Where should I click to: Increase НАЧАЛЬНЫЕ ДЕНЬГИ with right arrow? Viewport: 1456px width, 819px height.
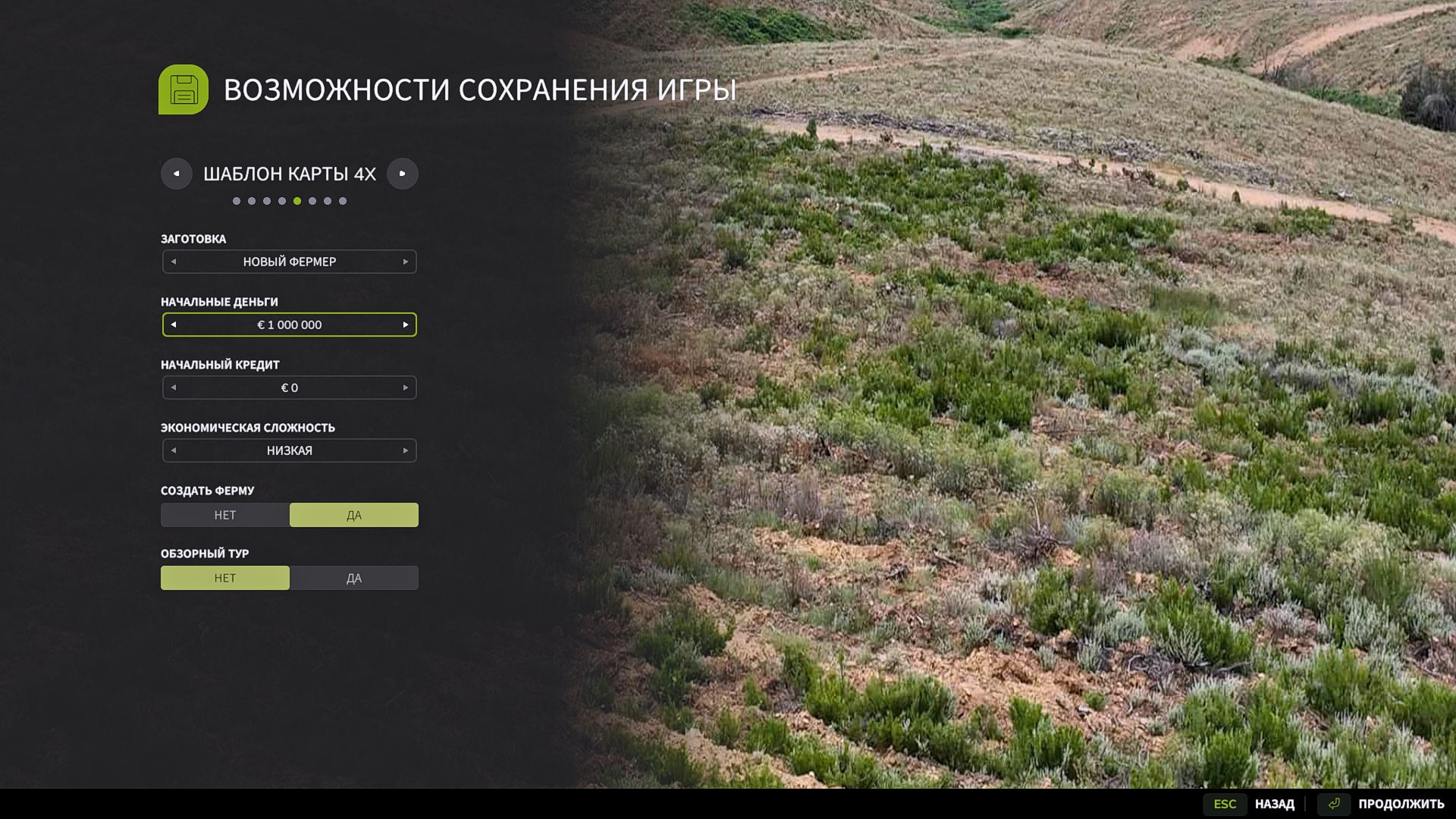tap(406, 325)
